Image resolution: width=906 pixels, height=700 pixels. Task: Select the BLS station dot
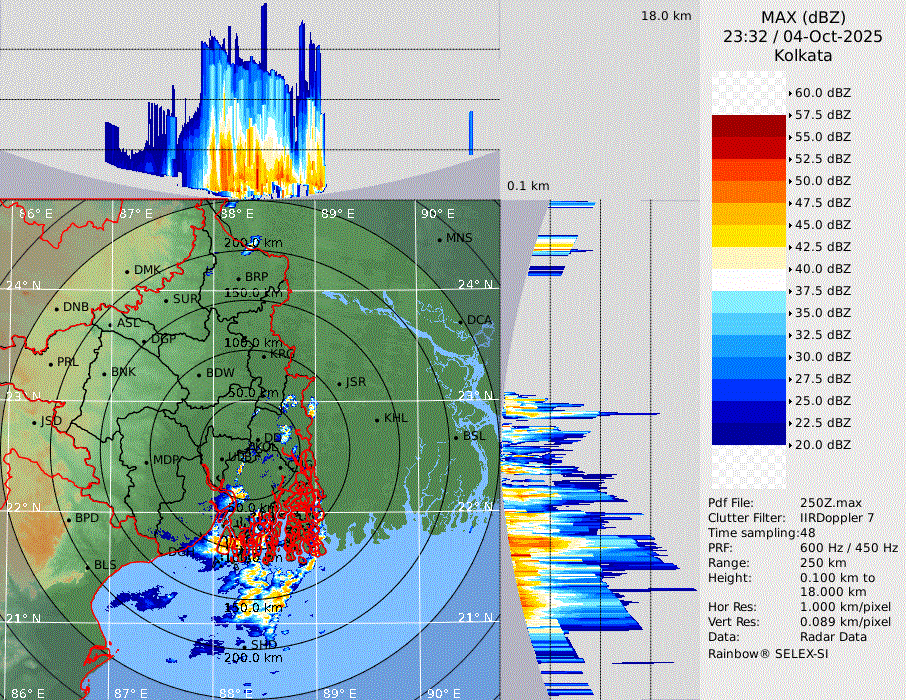[87, 566]
